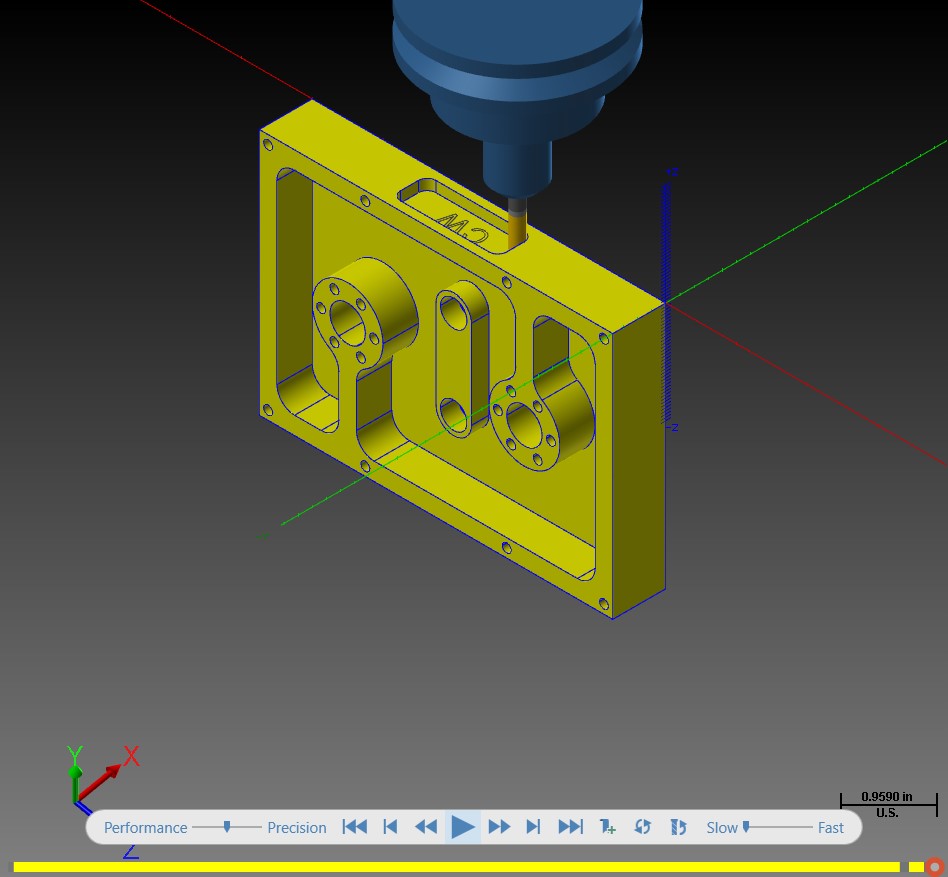Toggle the loop playback icon
The height and width of the screenshot is (877, 948).
[643, 827]
